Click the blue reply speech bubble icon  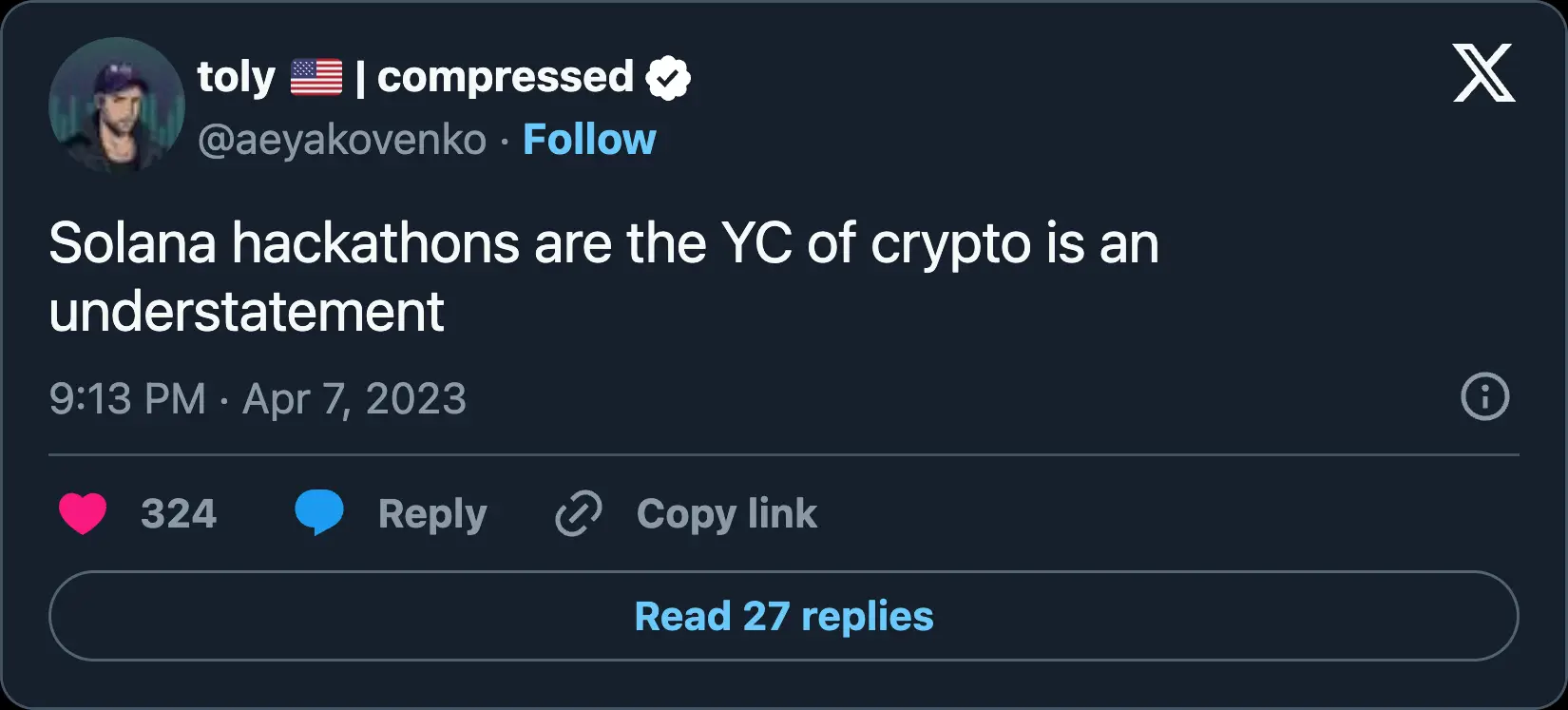319,513
